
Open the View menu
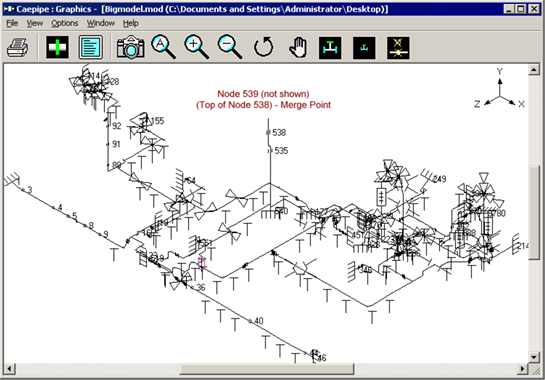pyautogui.click(x=35, y=23)
